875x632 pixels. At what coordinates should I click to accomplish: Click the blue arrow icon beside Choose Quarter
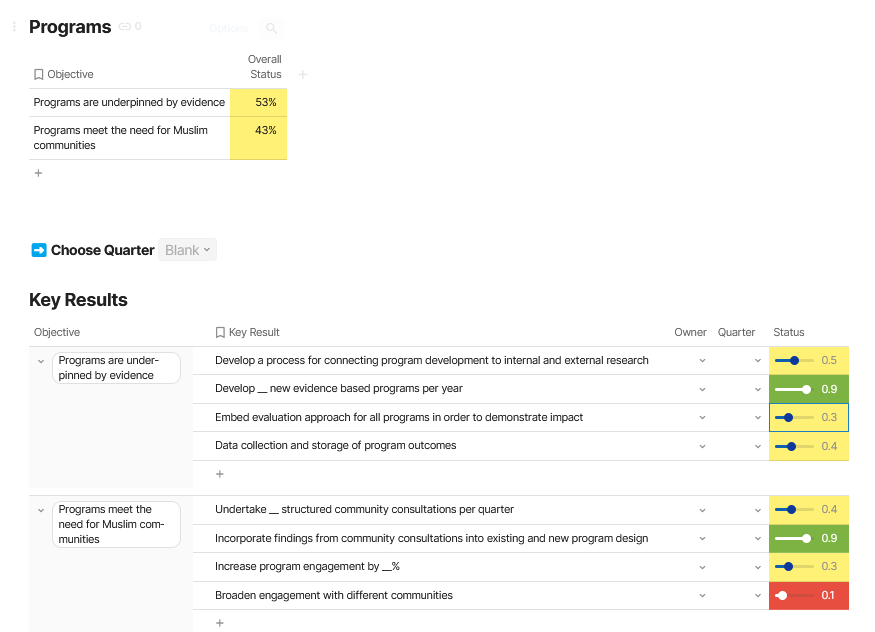(39, 250)
